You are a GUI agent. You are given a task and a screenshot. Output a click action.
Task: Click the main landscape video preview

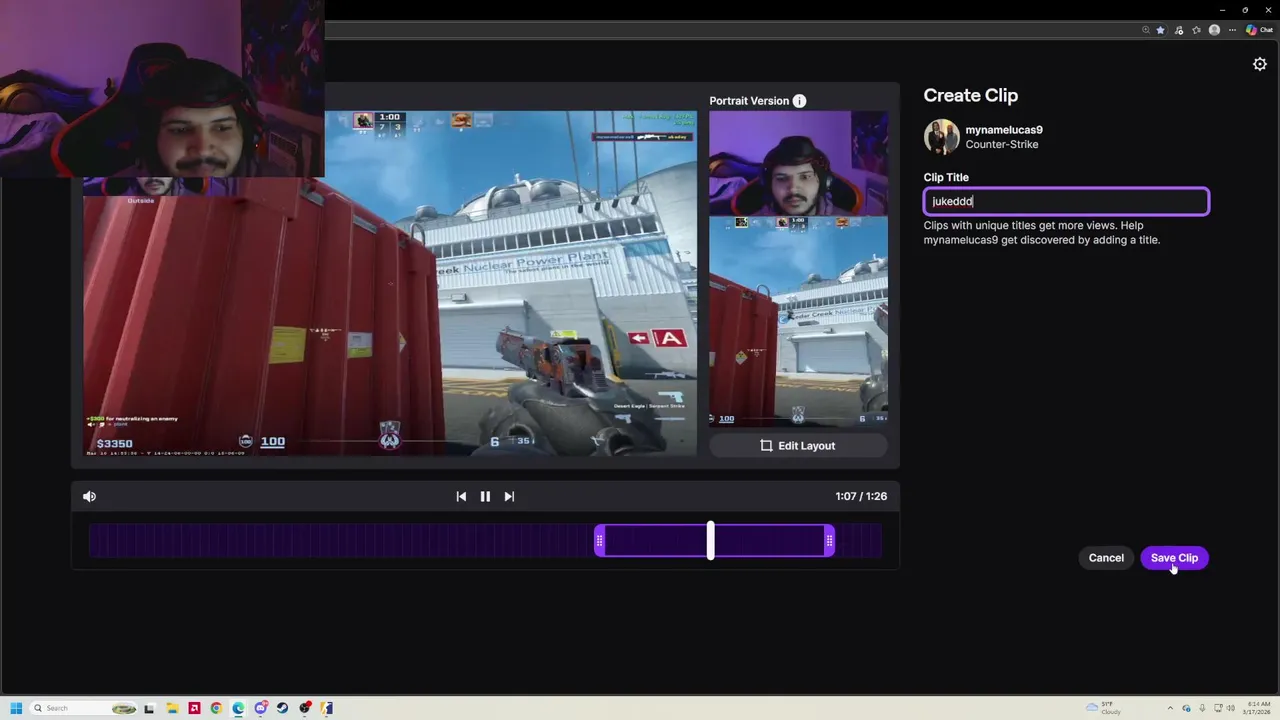[390, 284]
